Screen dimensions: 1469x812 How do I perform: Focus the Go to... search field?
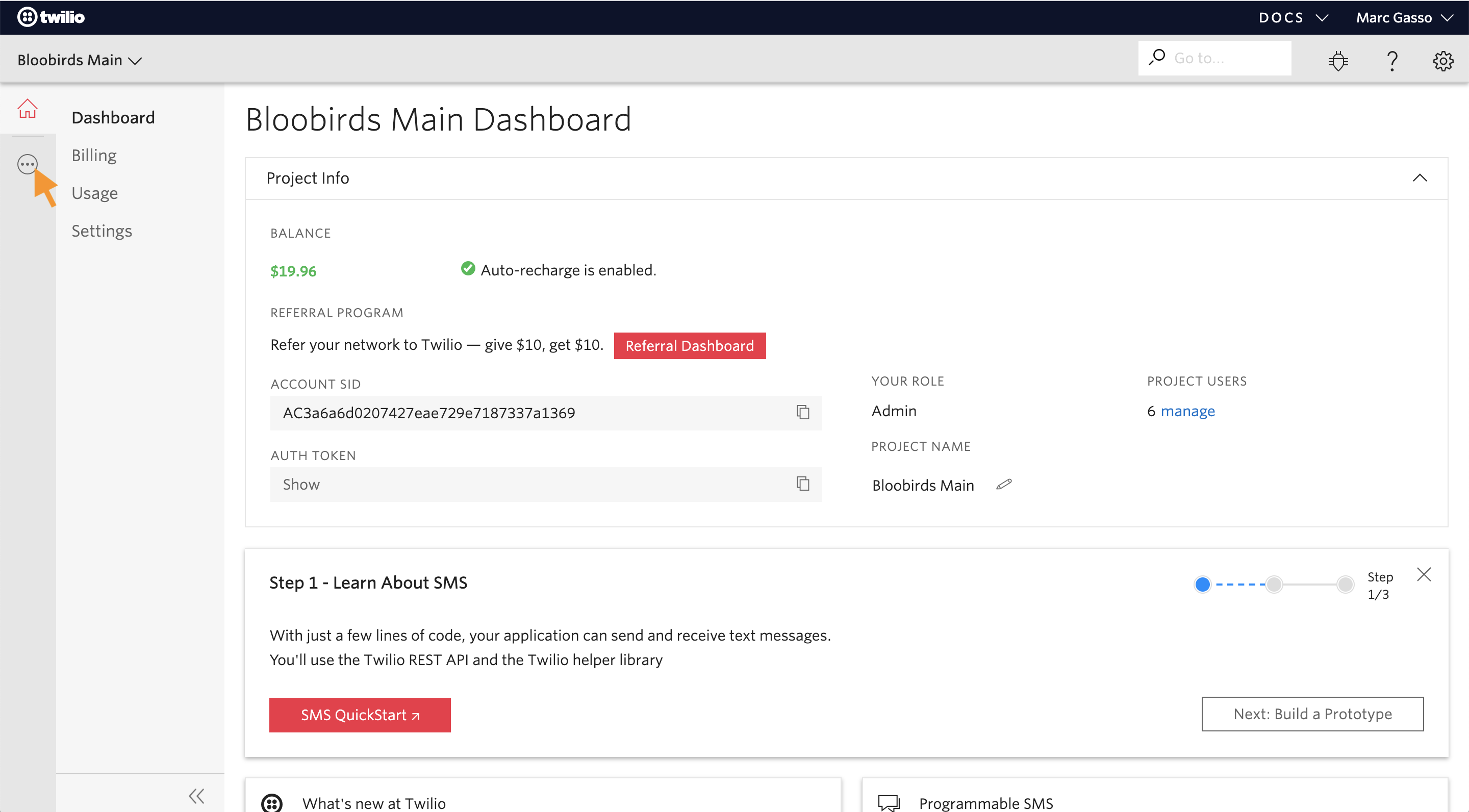[1214, 58]
